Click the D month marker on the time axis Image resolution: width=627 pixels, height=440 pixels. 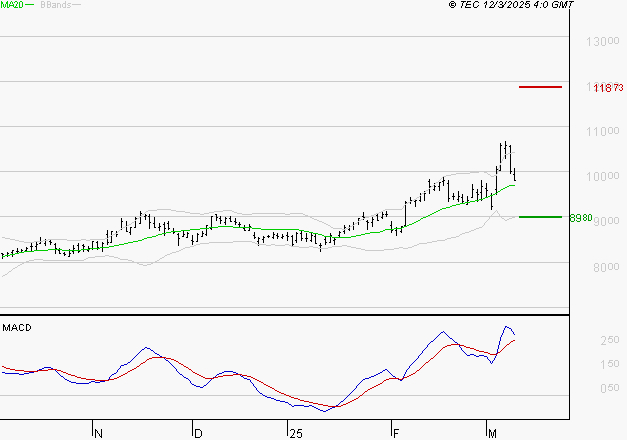[198, 434]
